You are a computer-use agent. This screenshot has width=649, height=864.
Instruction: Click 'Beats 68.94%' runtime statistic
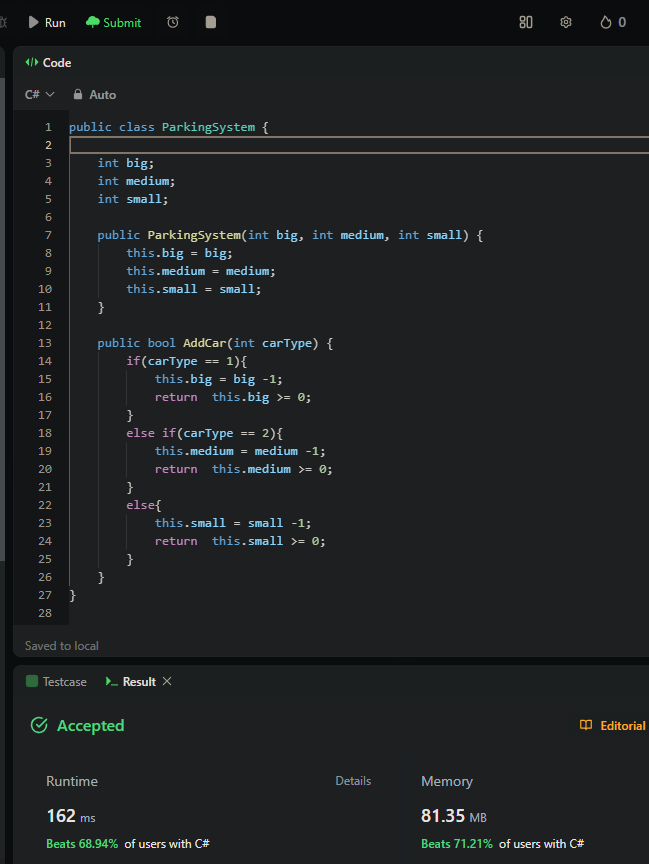(x=82, y=844)
